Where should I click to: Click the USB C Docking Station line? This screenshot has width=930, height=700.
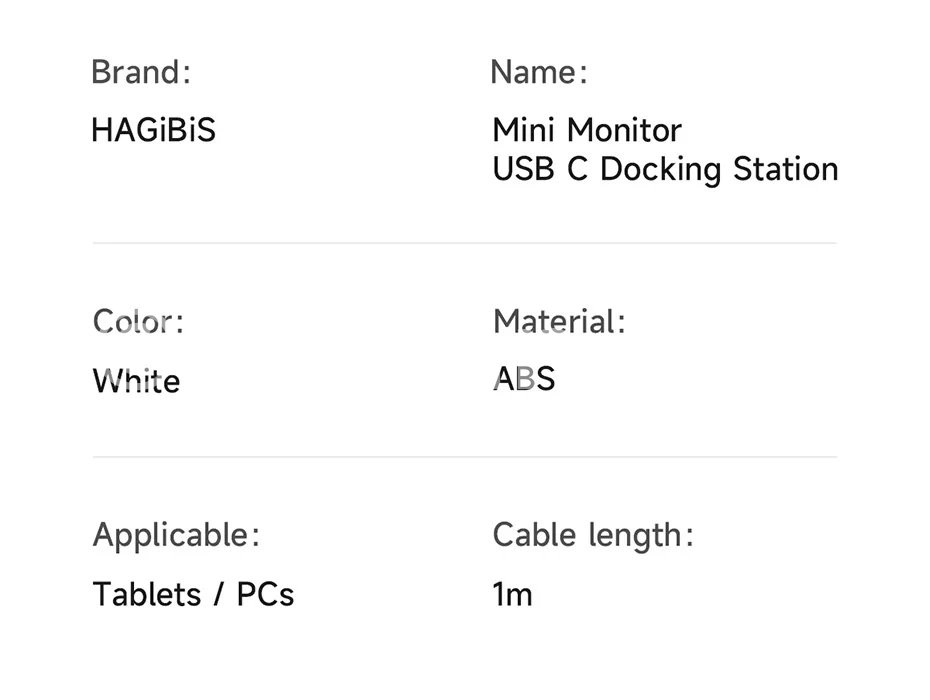[665, 169]
